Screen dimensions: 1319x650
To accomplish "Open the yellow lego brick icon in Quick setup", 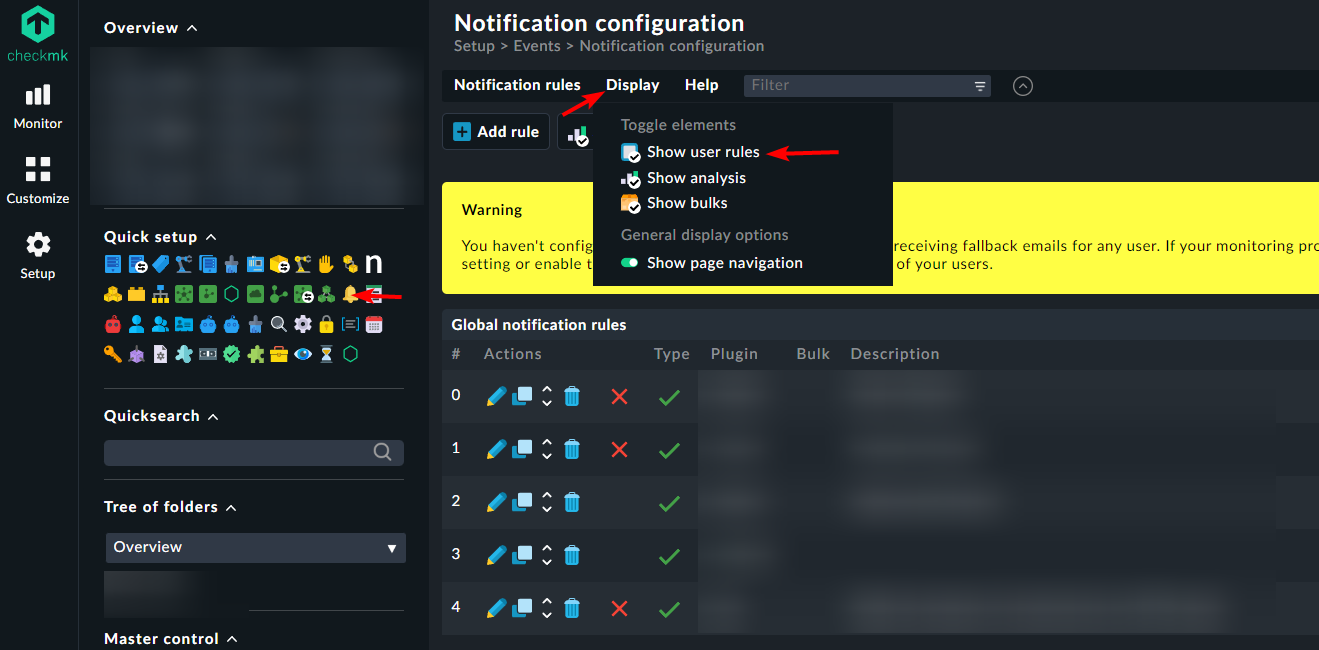I will [137, 294].
